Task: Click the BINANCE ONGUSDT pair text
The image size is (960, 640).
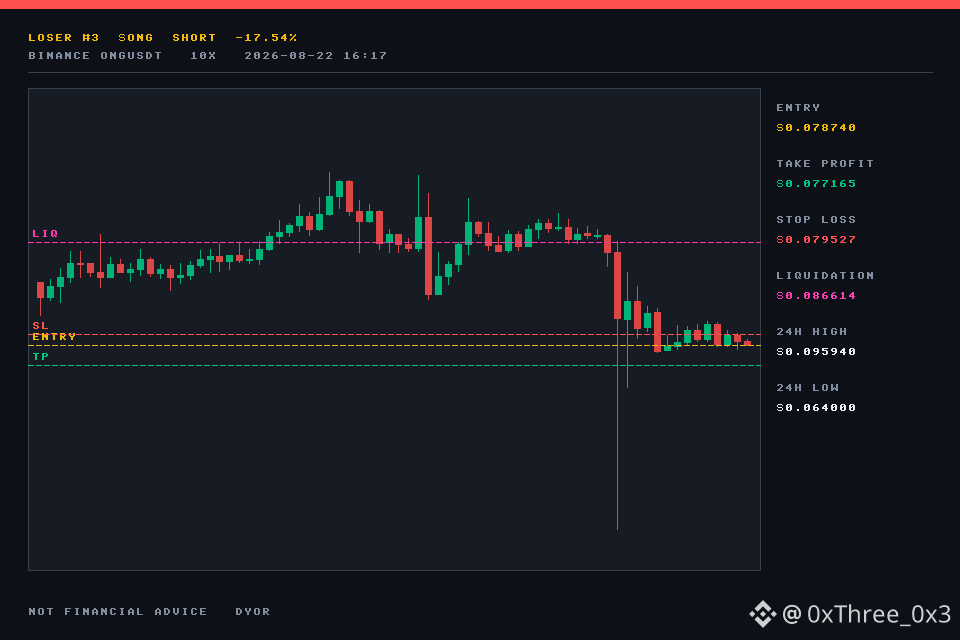Action: 95,56
